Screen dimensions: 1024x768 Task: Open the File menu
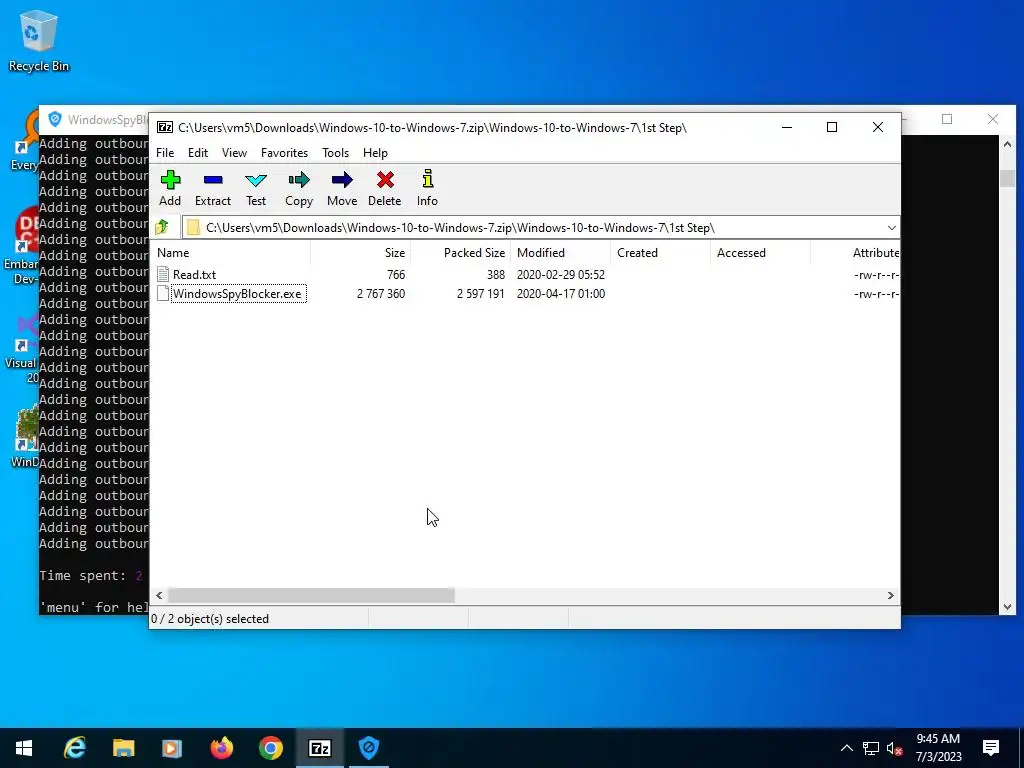pos(165,153)
